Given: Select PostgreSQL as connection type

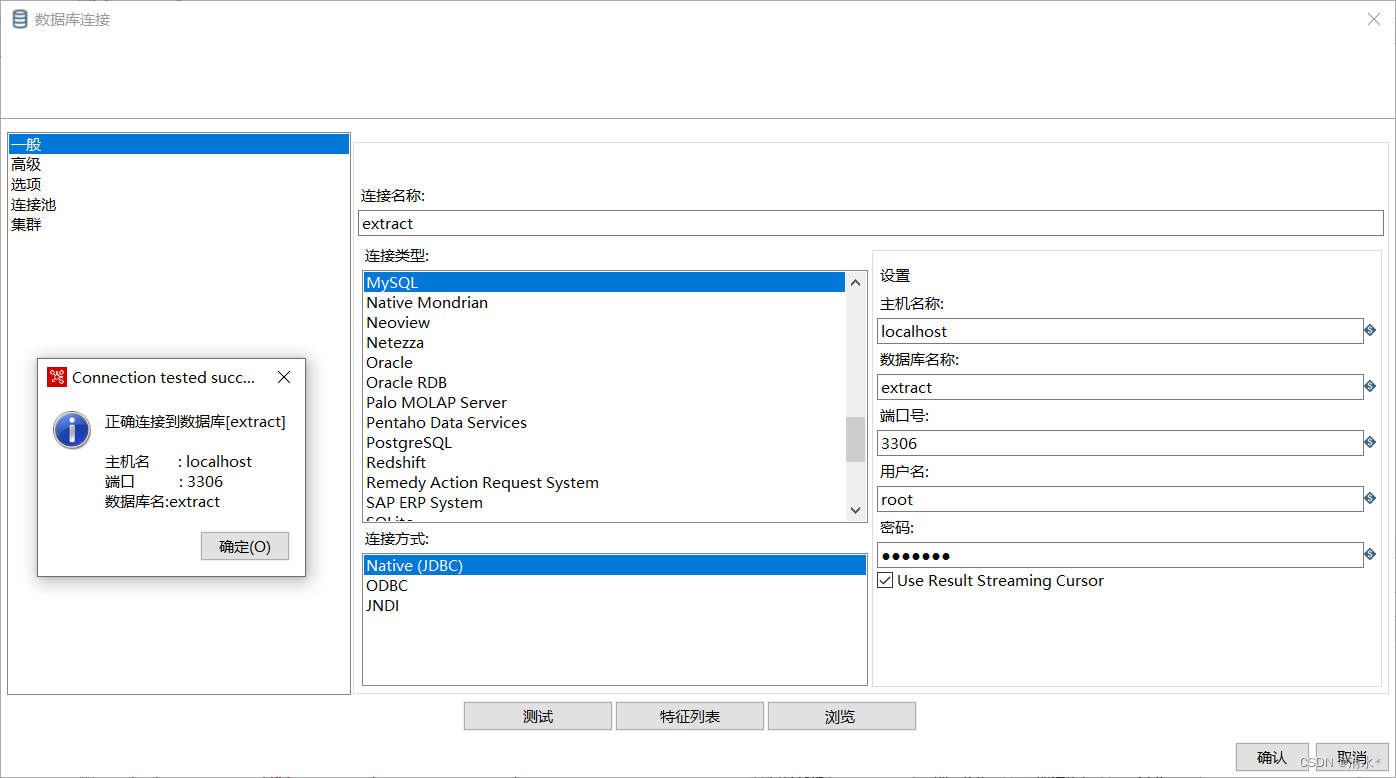Looking at the screenshot, I should pyautogui.click(x=408, y=442).
